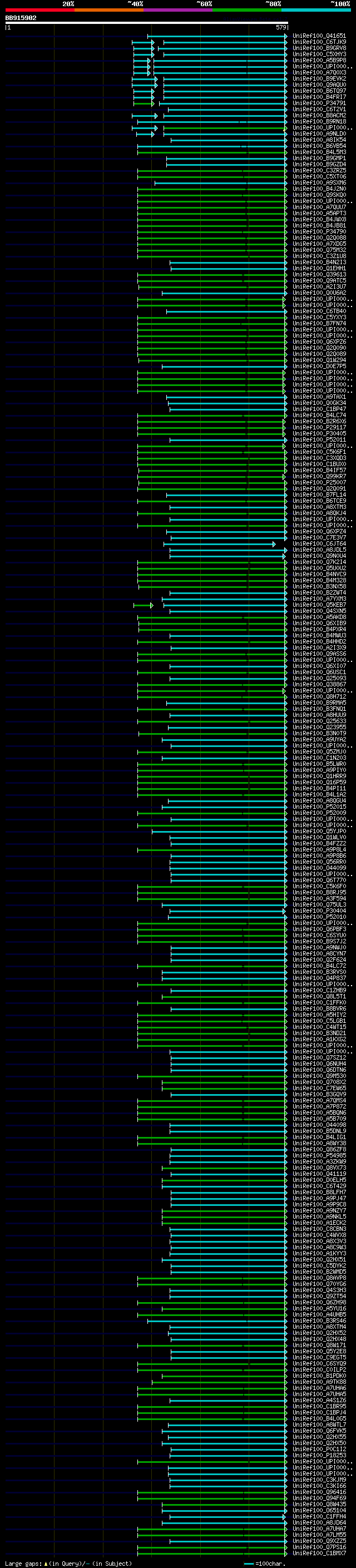Viewport: 356px width, 1568px height.
Task: Select the UniRef100_P34790 label
Action: pos(319,232)
